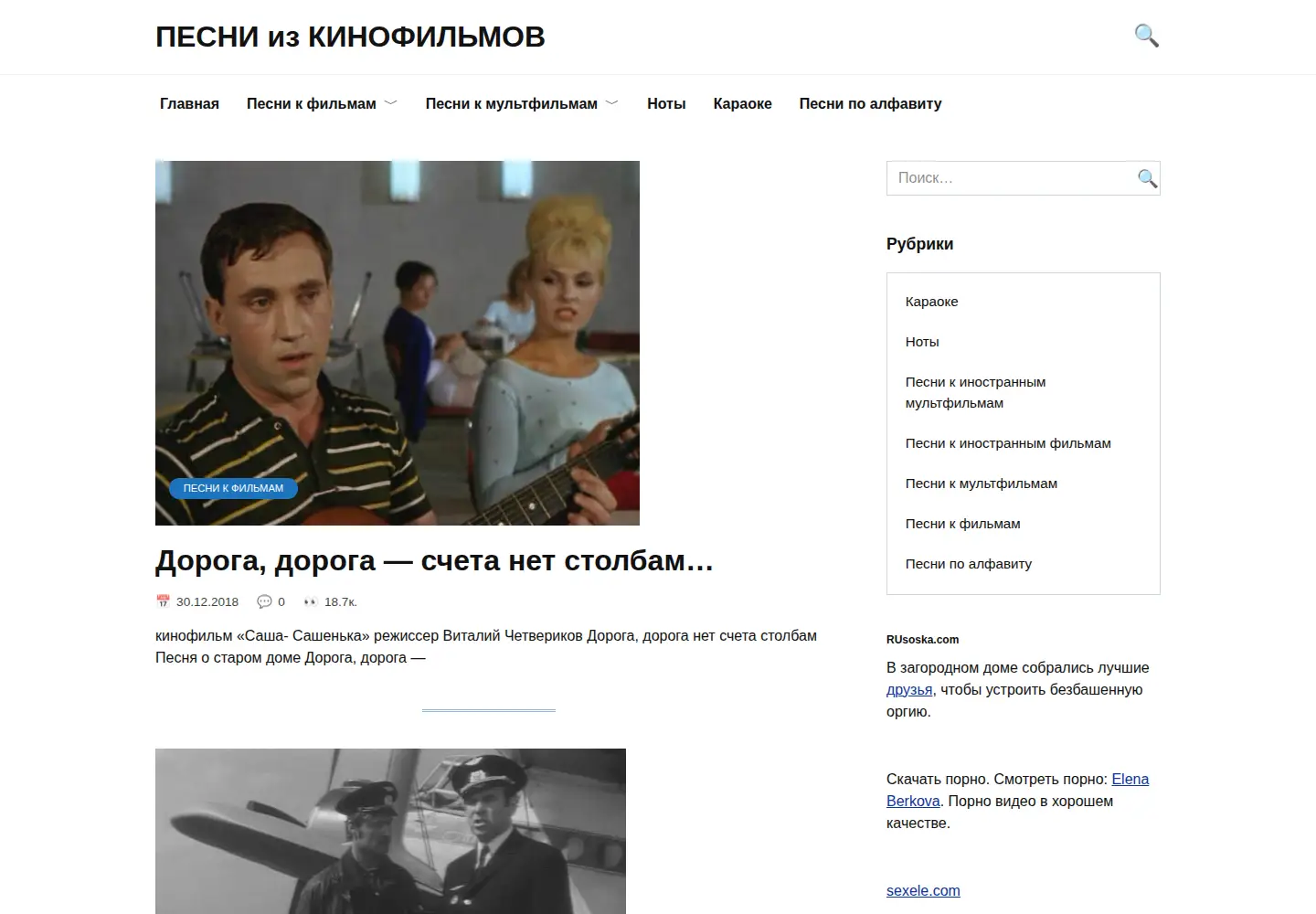Click the sexele.com sidebar link

click(923, 891)
